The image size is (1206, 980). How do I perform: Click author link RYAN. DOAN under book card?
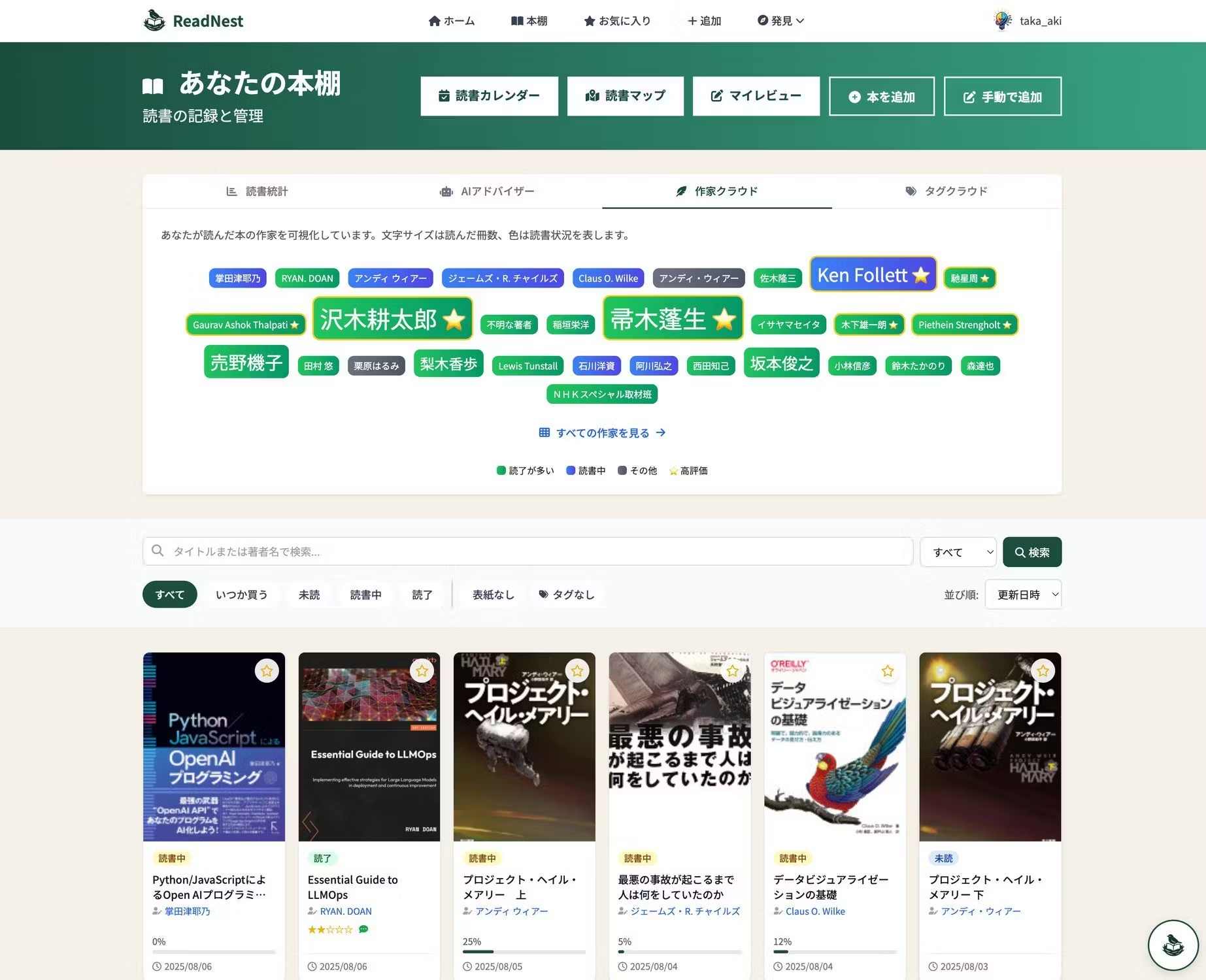[x=346, y=911]
